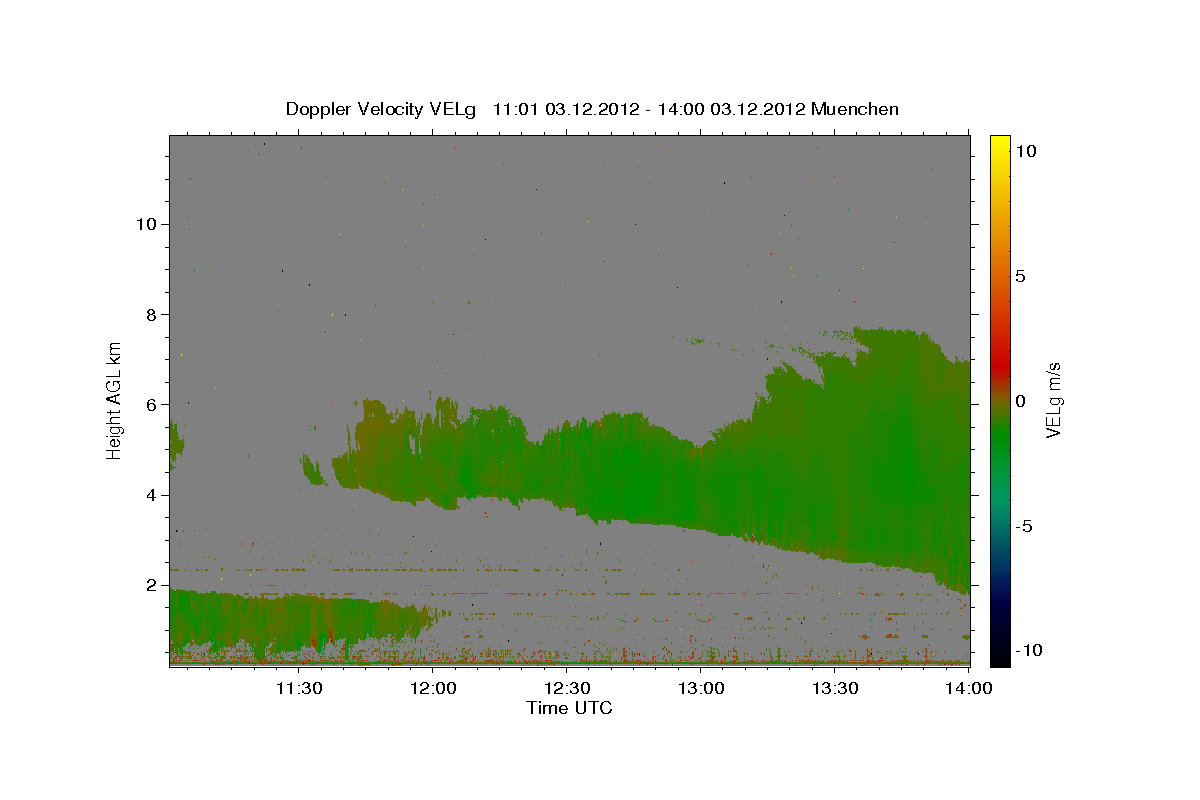
Task: Click the colorbar value 0 m/s
Action: 1020,401
